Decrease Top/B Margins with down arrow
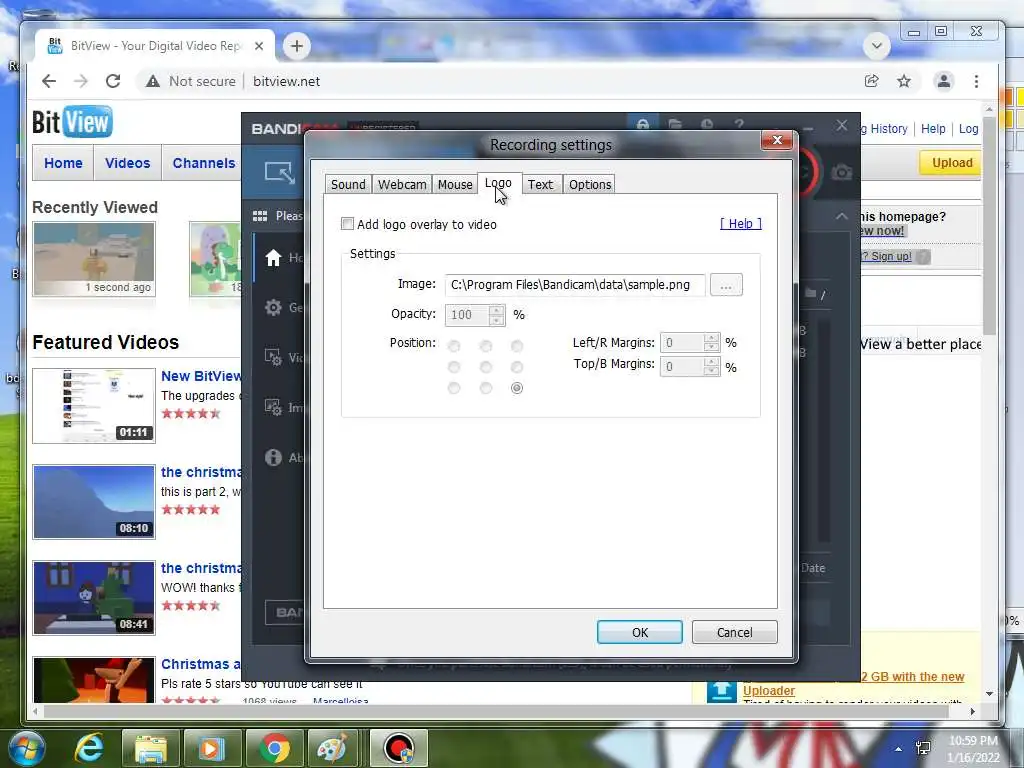Image resolution: width=1024 pixels, height=768 pixels. click(712, 372)
